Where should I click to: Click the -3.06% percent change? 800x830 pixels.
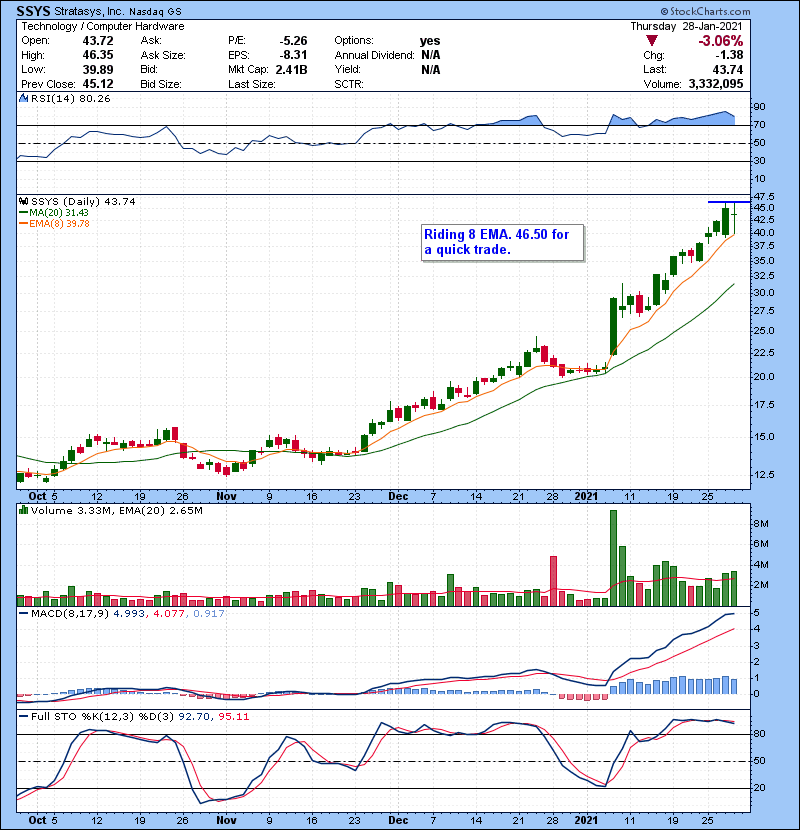tap(721, 41)
